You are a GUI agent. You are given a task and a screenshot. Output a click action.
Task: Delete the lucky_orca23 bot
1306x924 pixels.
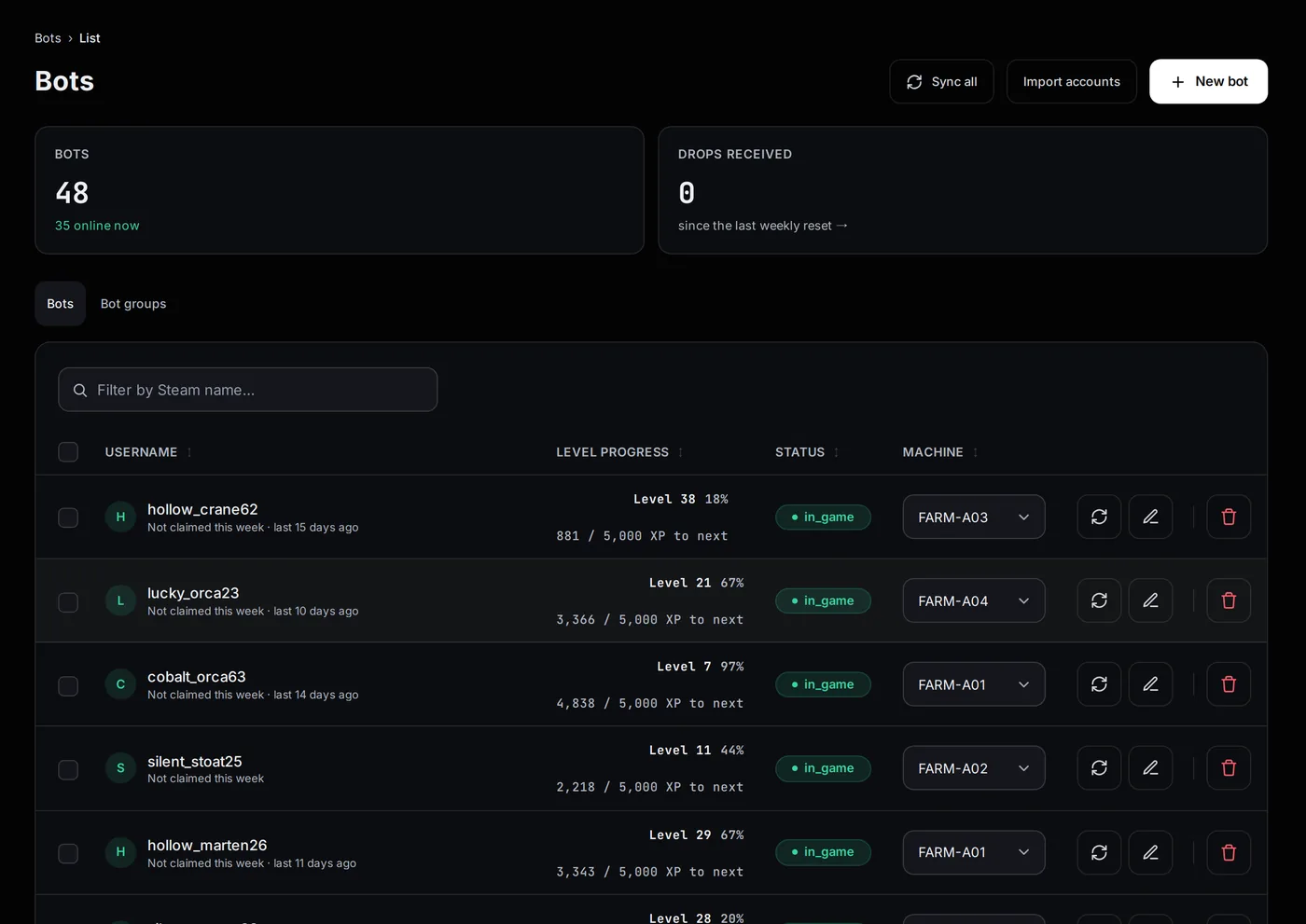point(1229,600)
